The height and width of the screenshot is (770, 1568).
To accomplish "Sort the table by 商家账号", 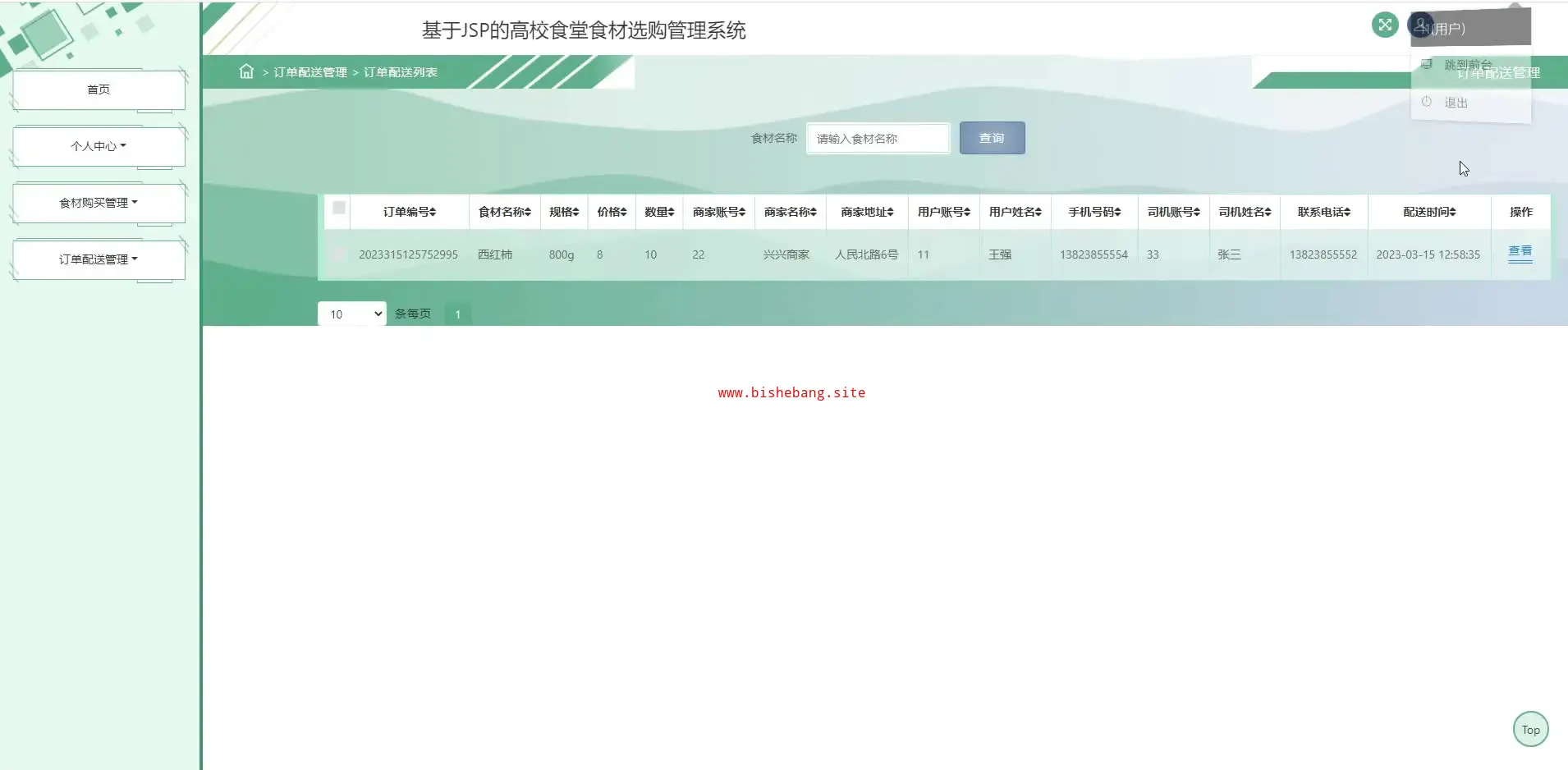I will [719, 212].
